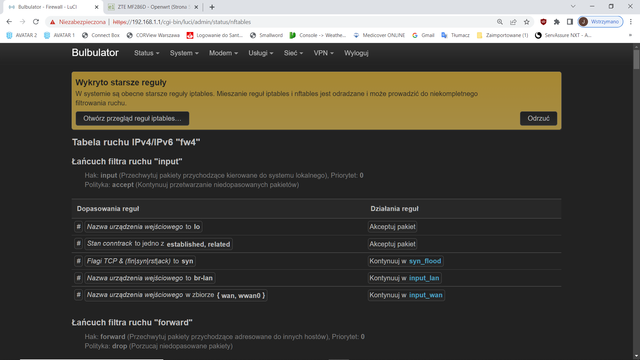Open the Chrome three-dot menu
This screenshot has height=360, width=640.
(631, 22)
